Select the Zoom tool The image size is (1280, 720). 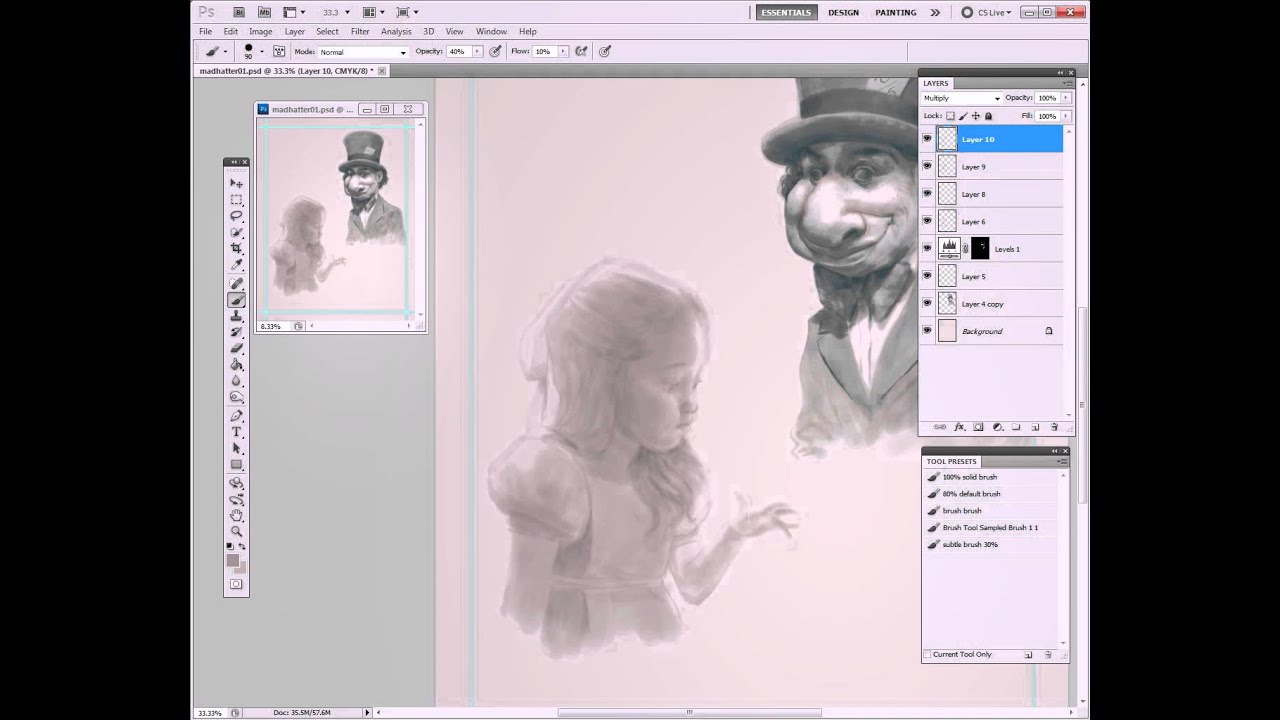click(236, 531)
